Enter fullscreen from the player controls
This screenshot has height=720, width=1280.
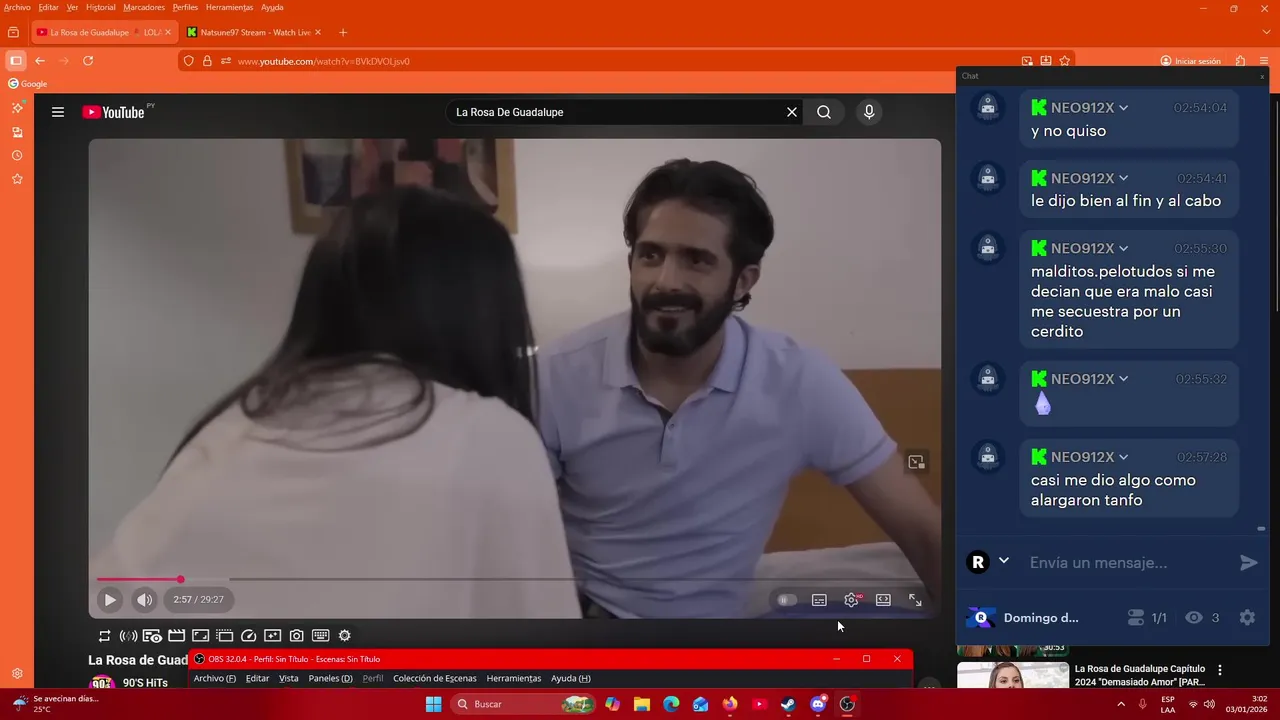915,600
